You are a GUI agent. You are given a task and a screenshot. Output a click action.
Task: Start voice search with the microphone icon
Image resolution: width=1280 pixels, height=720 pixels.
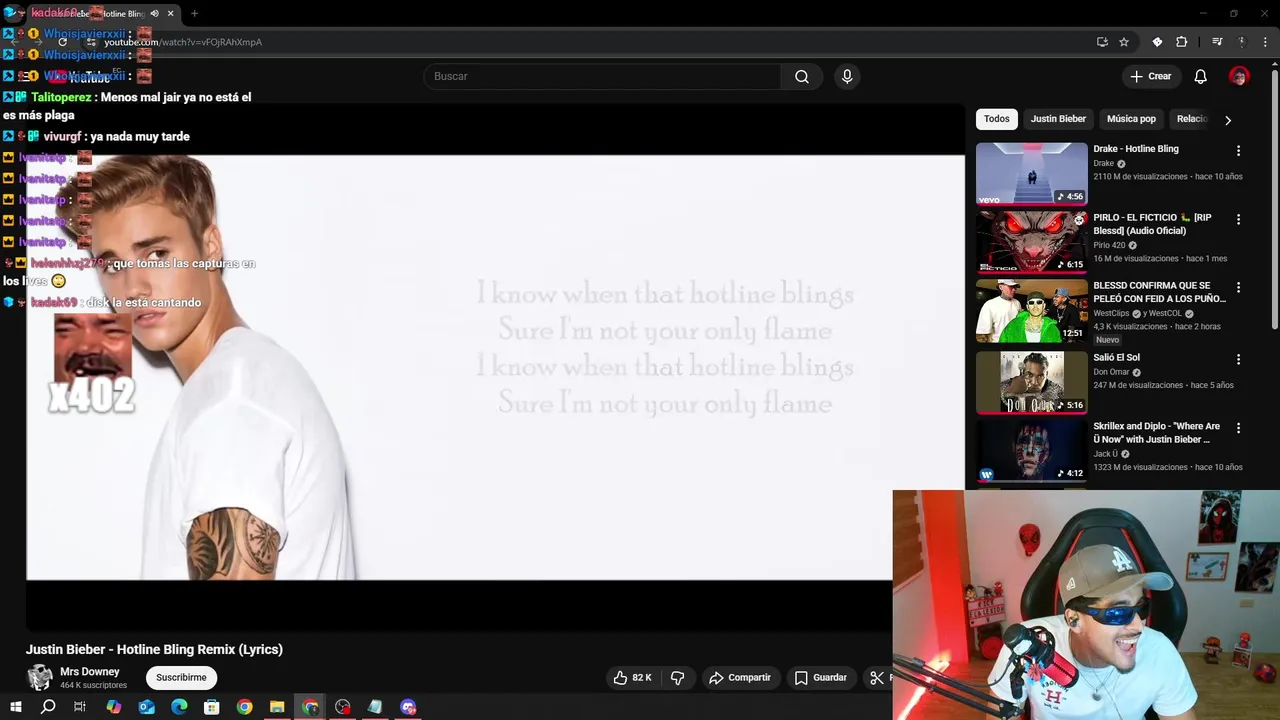(x=847, y=77)
